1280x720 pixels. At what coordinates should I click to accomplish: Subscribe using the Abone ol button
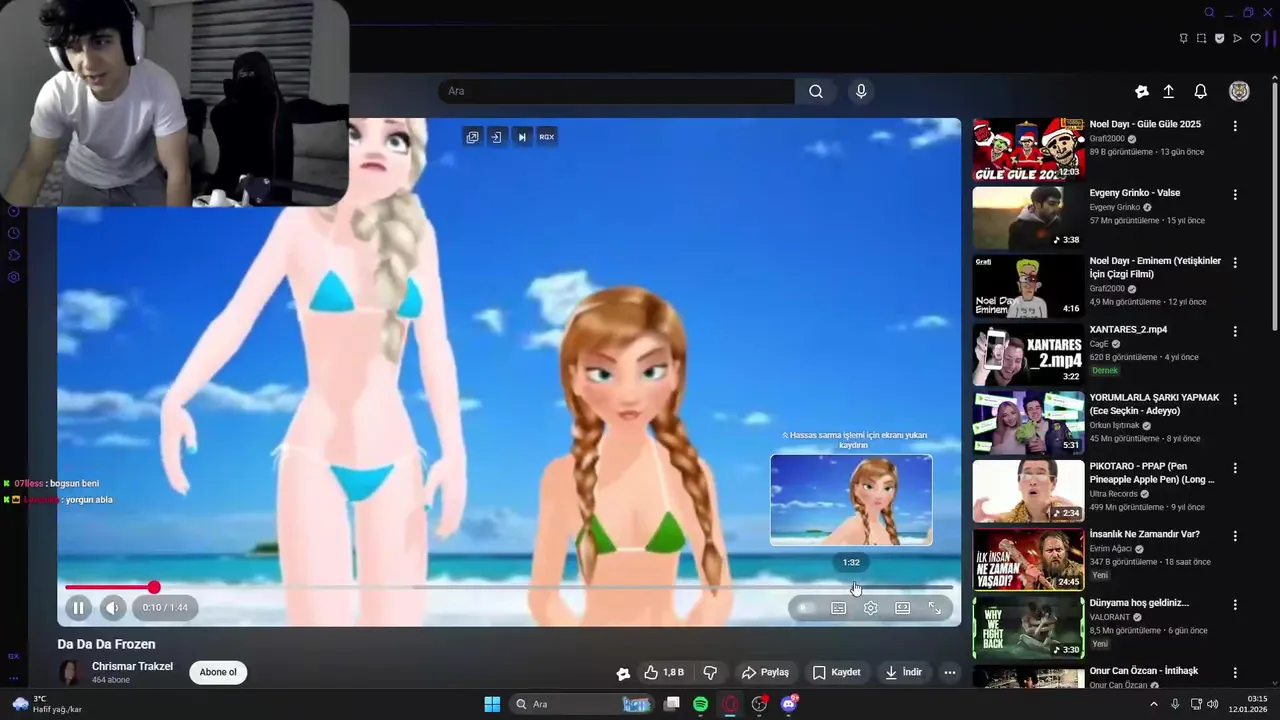218,672
